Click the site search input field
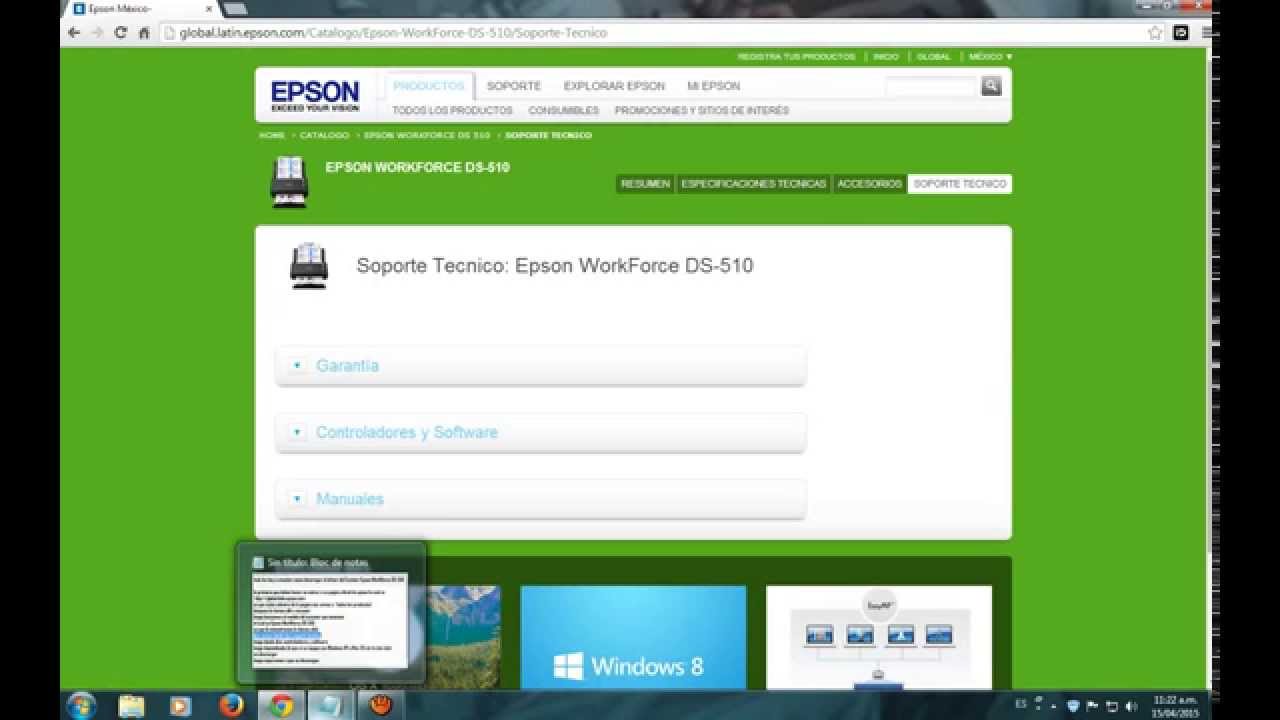Screen dimensions: 1280x720 click(x=930, y=86)
